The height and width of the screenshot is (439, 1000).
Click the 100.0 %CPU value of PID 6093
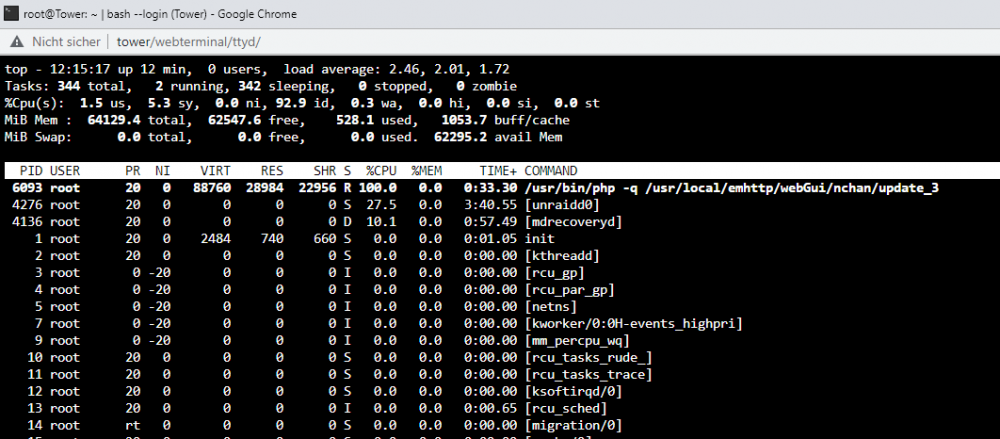(x=378, y=188)
